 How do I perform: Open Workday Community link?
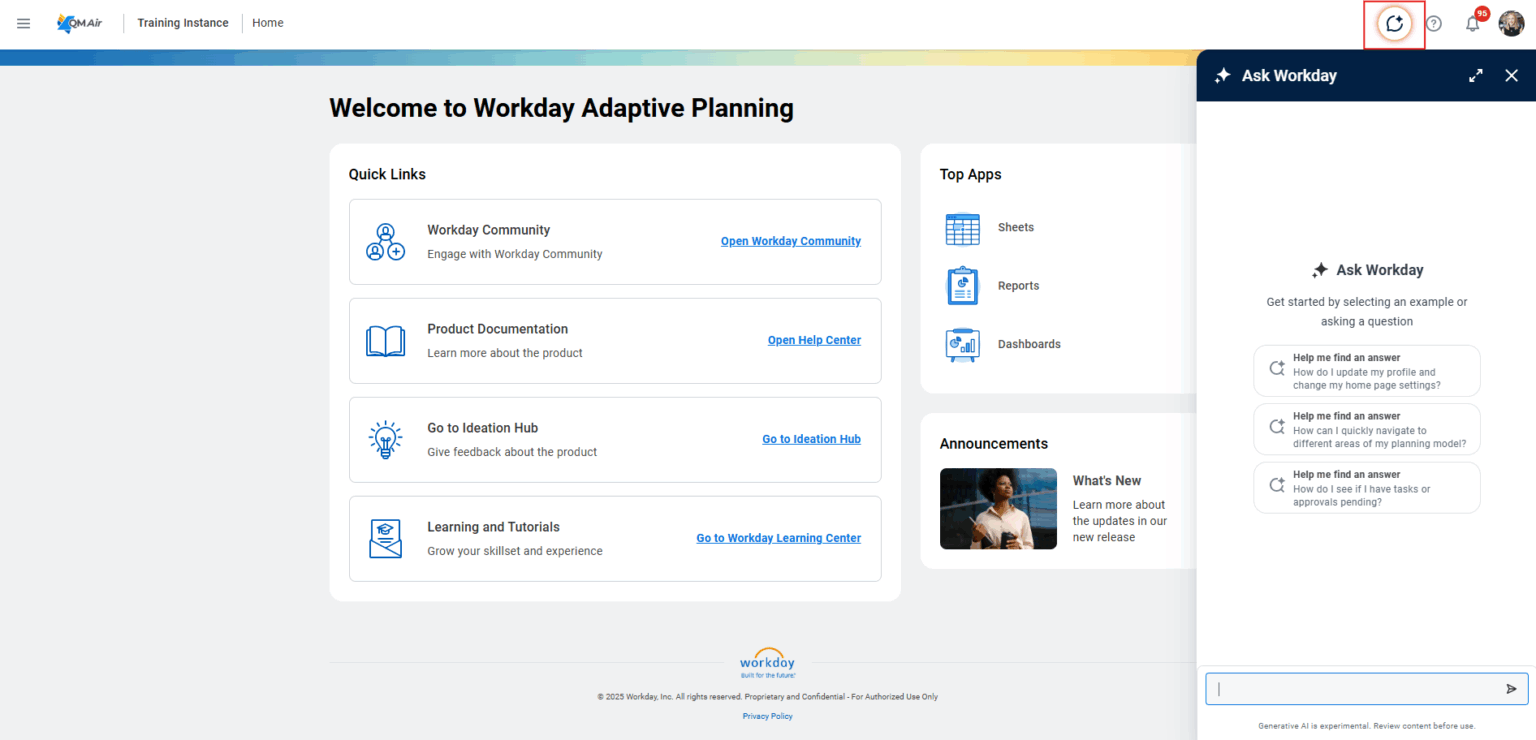790,241
